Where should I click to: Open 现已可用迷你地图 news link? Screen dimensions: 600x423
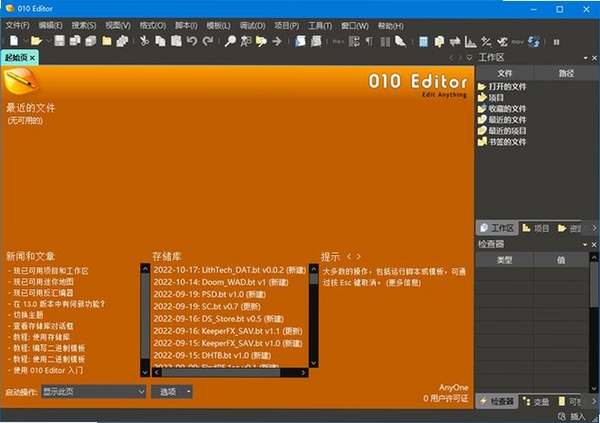point(44,282)
